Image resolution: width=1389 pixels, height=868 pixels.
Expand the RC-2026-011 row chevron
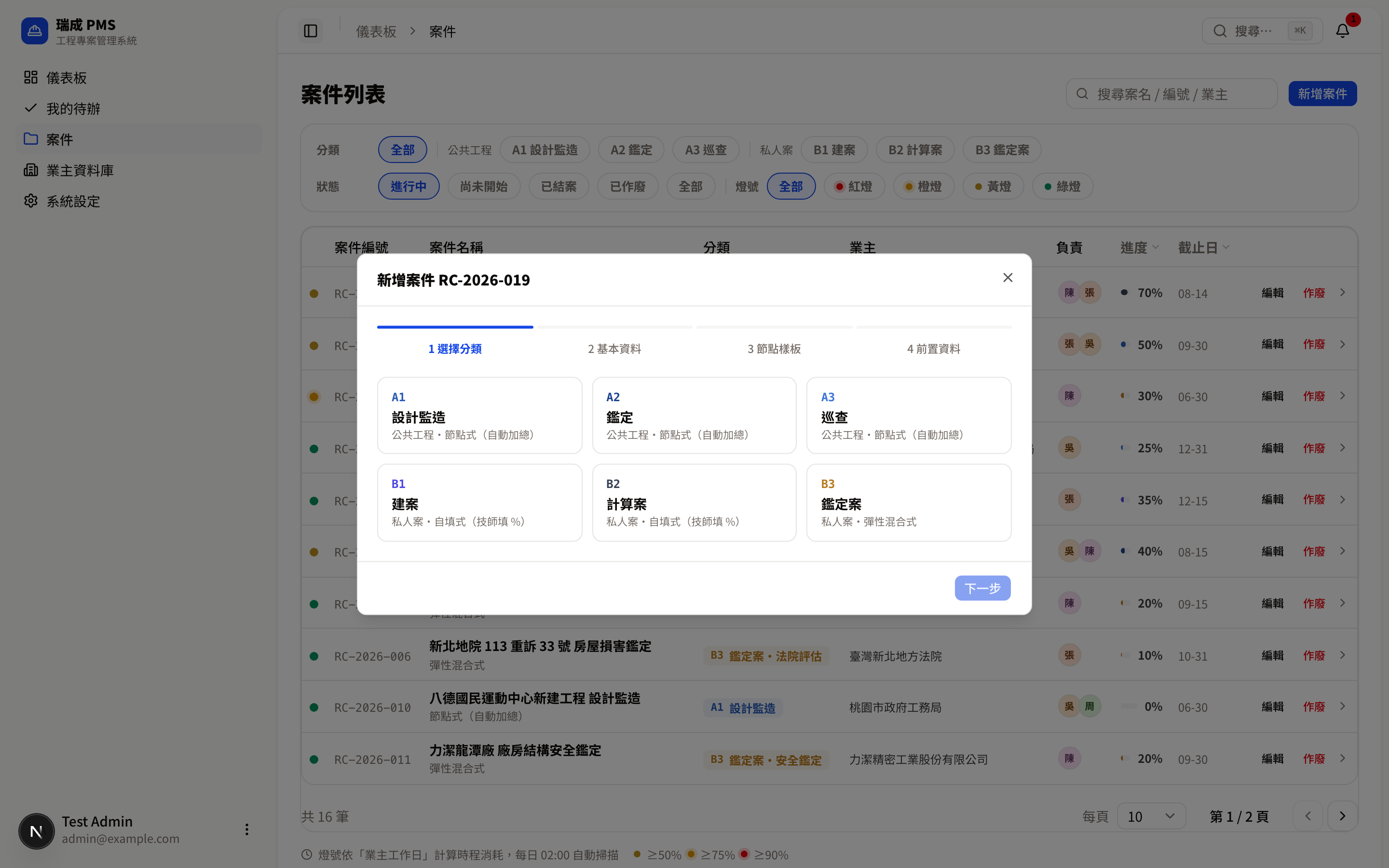tap(1343, 759)
